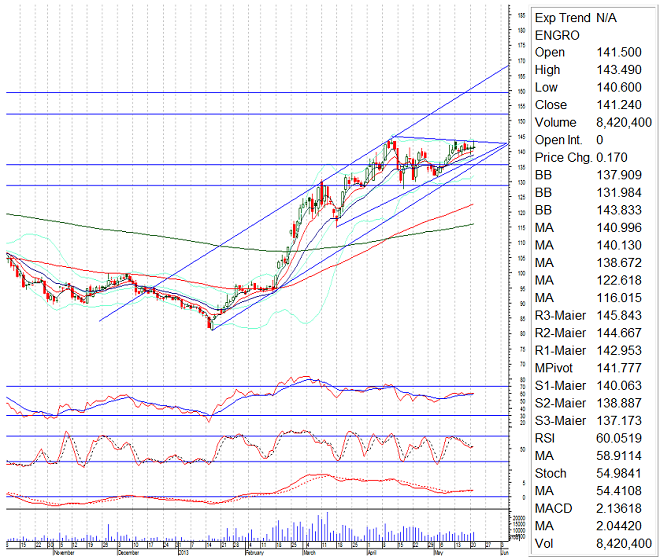Click the S3-Maier support value 137.173
Viewport: 660px width, 560px height.
point(620,420)
